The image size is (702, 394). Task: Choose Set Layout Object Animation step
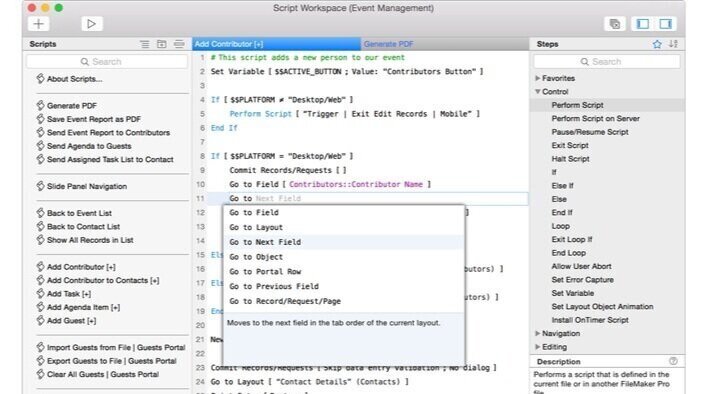602,307
